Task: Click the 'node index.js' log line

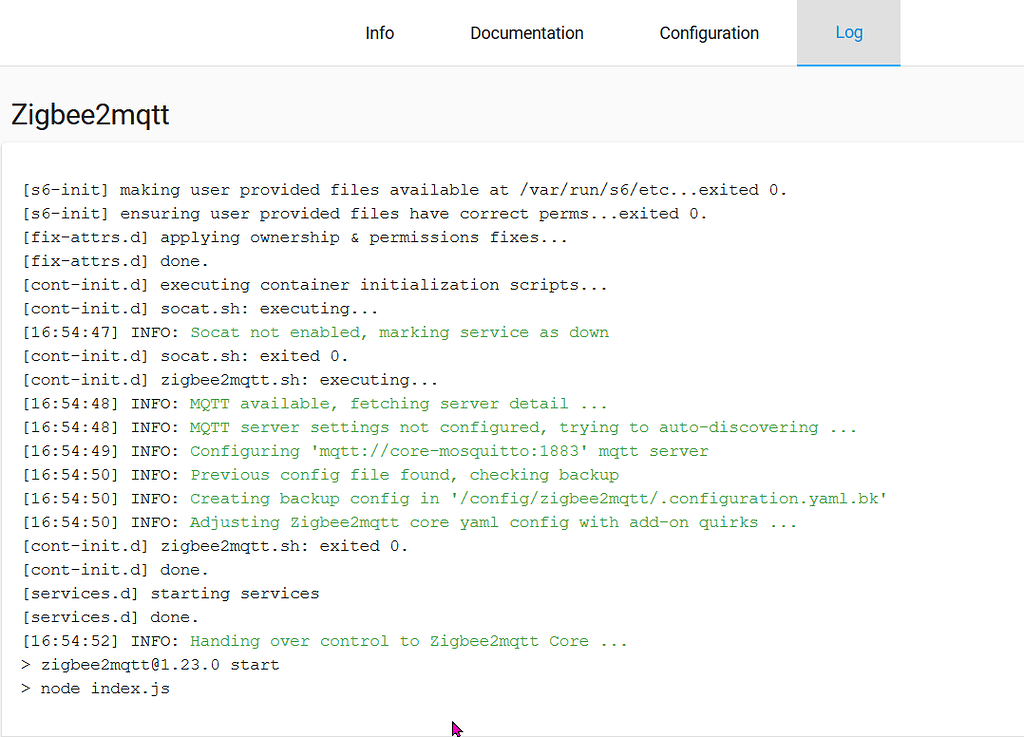Action: tap(96, 688)
